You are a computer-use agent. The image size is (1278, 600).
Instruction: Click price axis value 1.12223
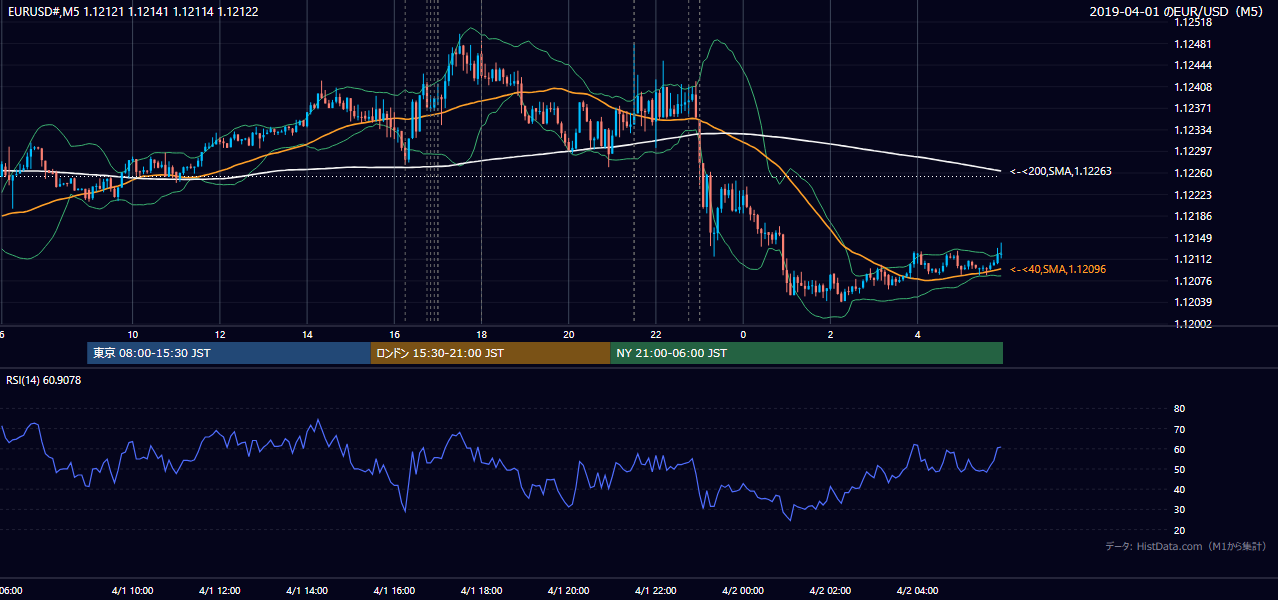pos(1192,195)
